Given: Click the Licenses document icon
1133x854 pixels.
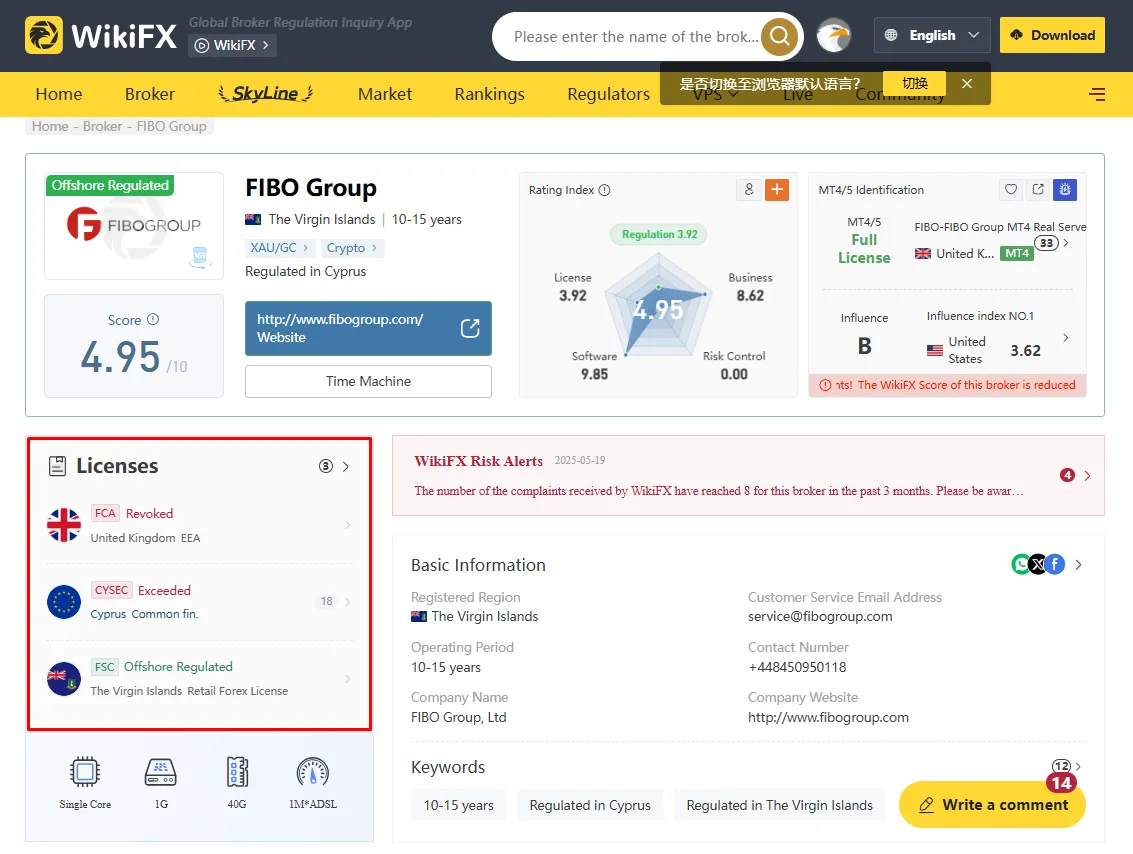Looking at the screenshot, I should coord(57,466).
